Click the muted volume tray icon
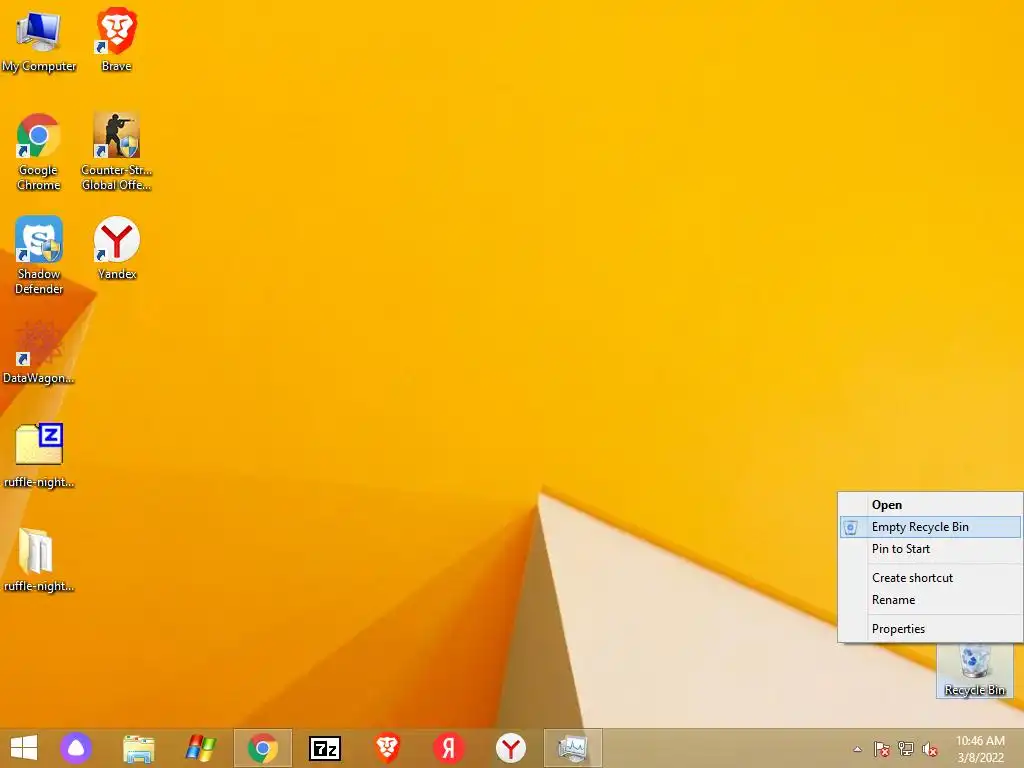The height and width of the screenshot is (768, 1024). [930, 749]
